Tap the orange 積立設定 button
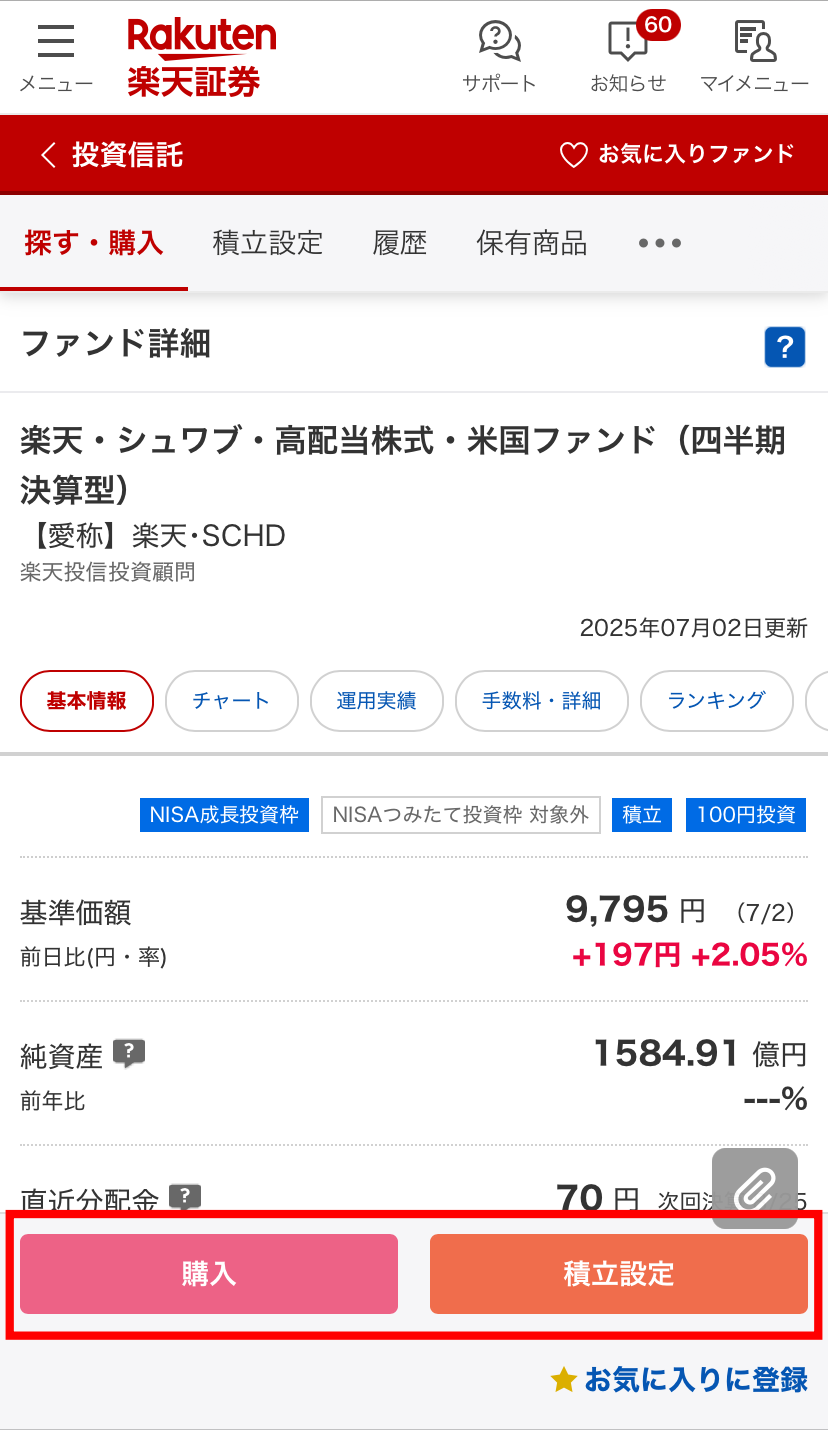The width and height of the screenshot is (828, 1430). [619, 1274]
